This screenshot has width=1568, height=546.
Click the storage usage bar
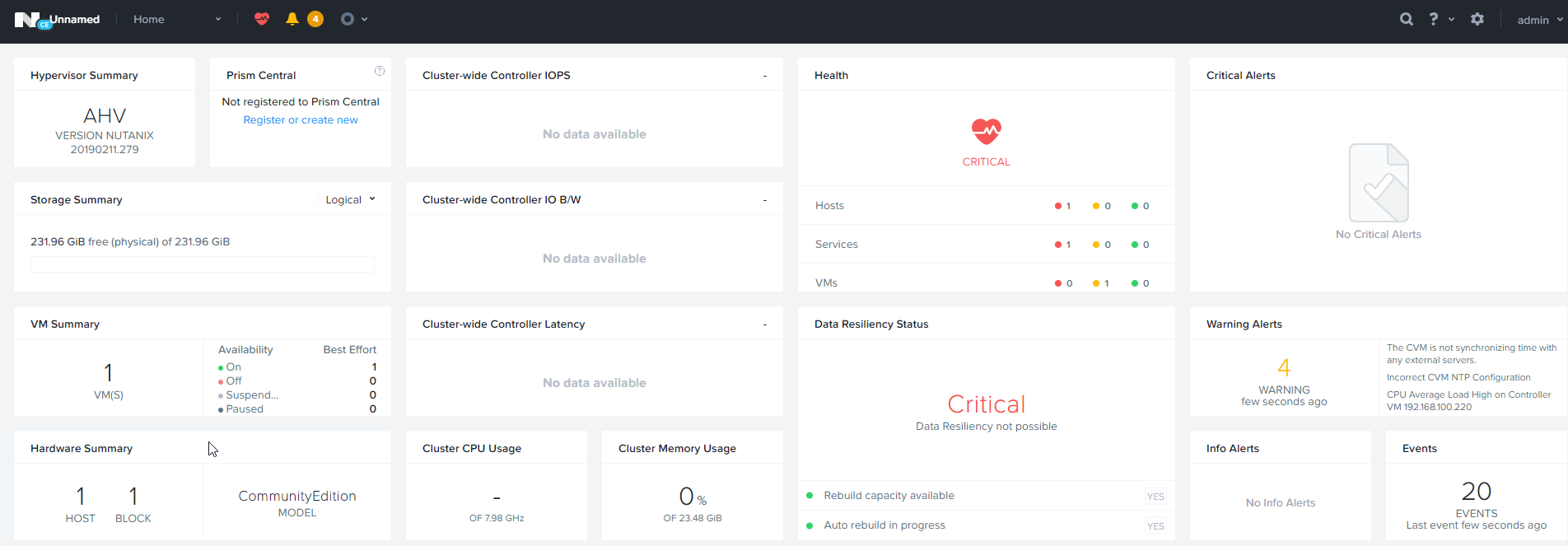(203, 264)
